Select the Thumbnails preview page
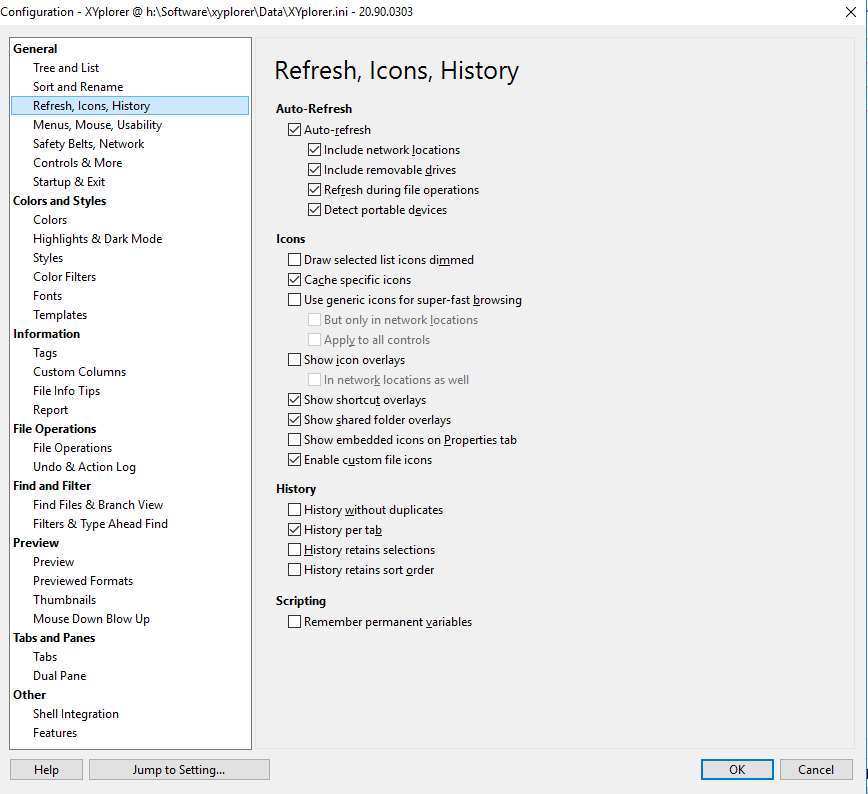Image resolution: width=868 pixels, height=794 pixels. click(x=65, y=599)
